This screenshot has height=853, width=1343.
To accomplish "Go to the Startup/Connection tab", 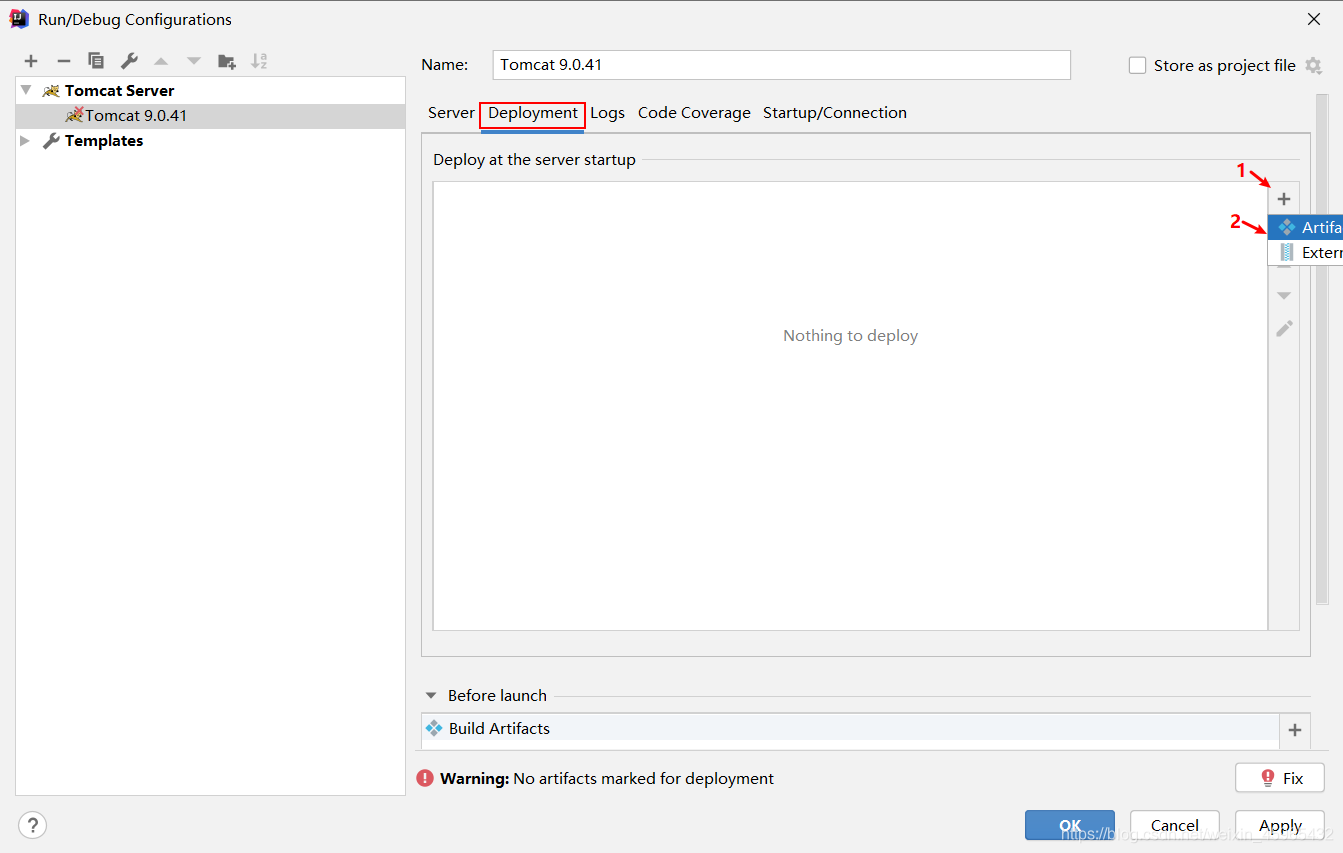I will point(835,113).
